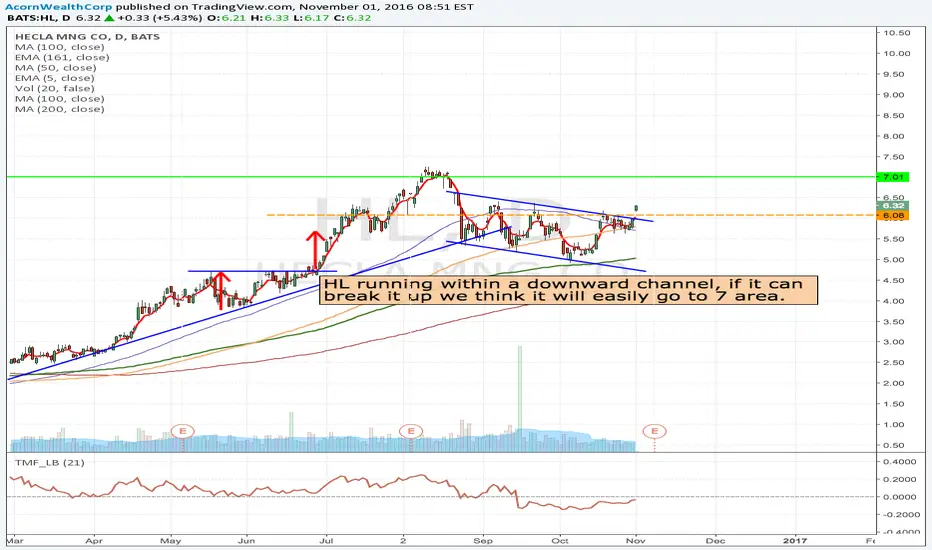This screenshot has height=550, width=932.
Task: Select the 6.32 current price label
Action: click(x=893, y=206)
